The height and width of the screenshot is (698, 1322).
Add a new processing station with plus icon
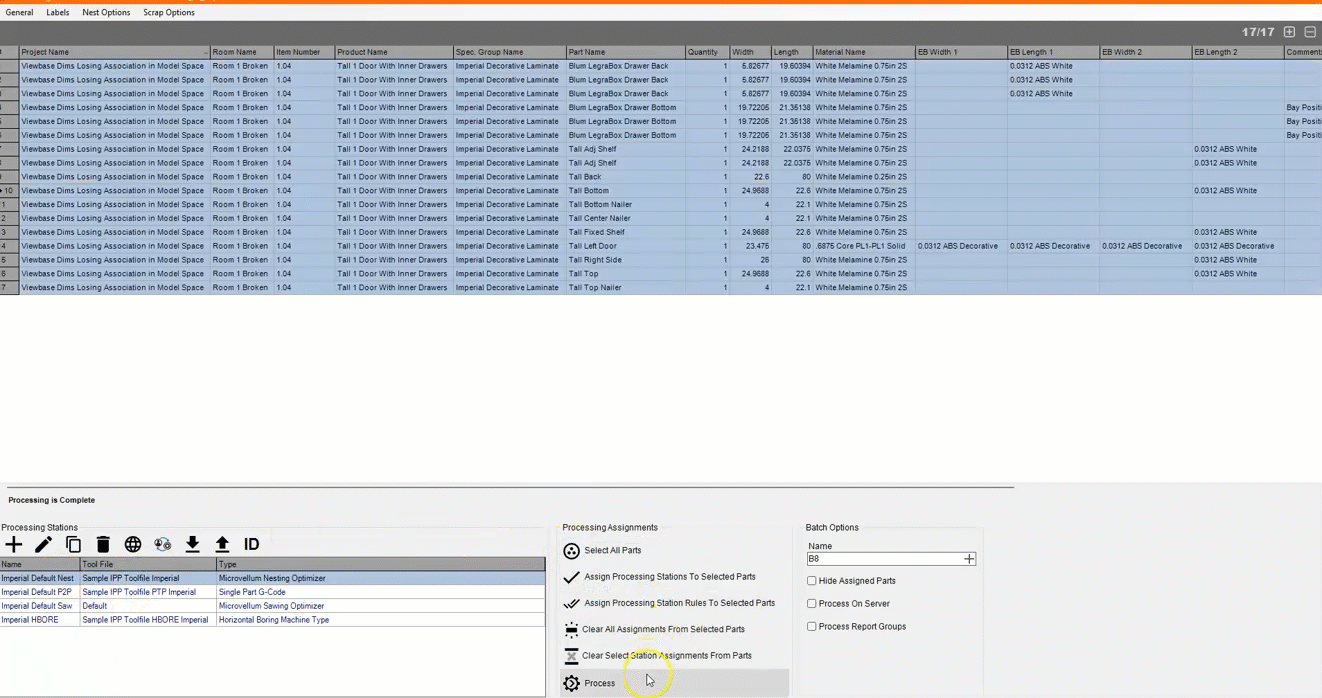coord(14,544)
